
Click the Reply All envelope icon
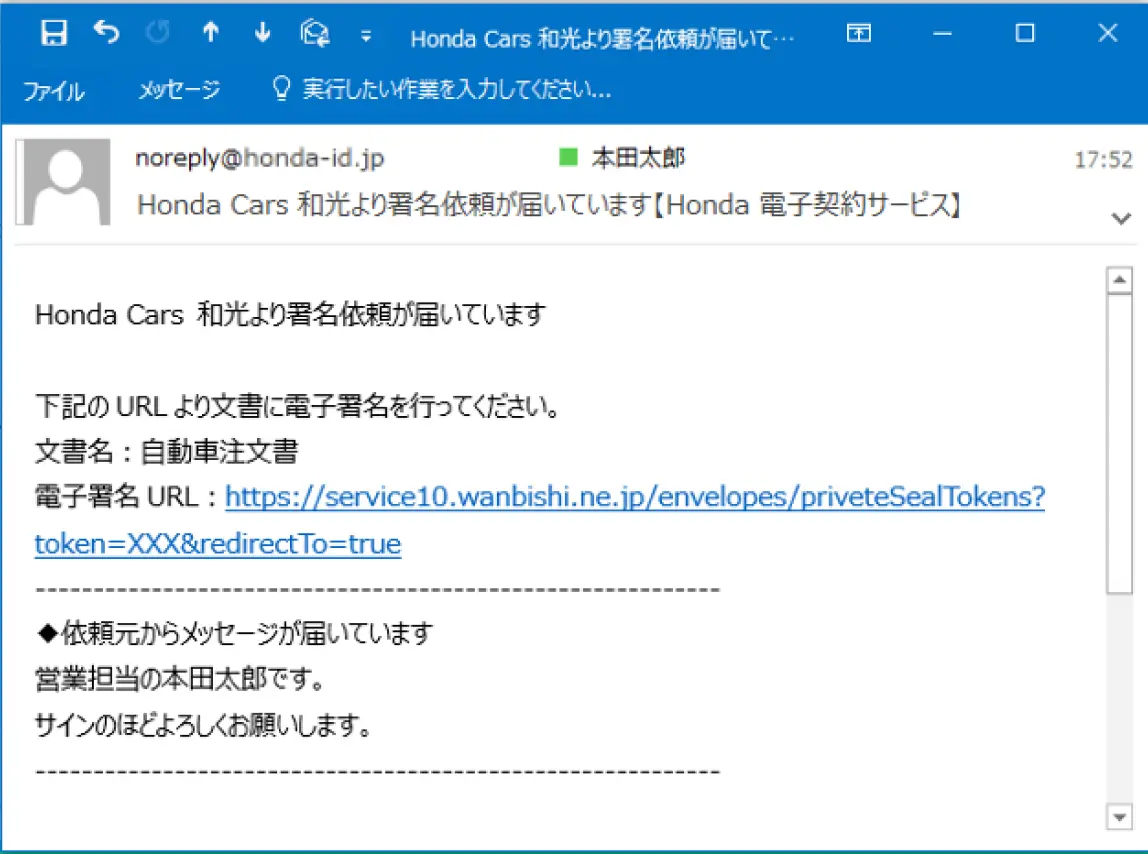[315, 33]
